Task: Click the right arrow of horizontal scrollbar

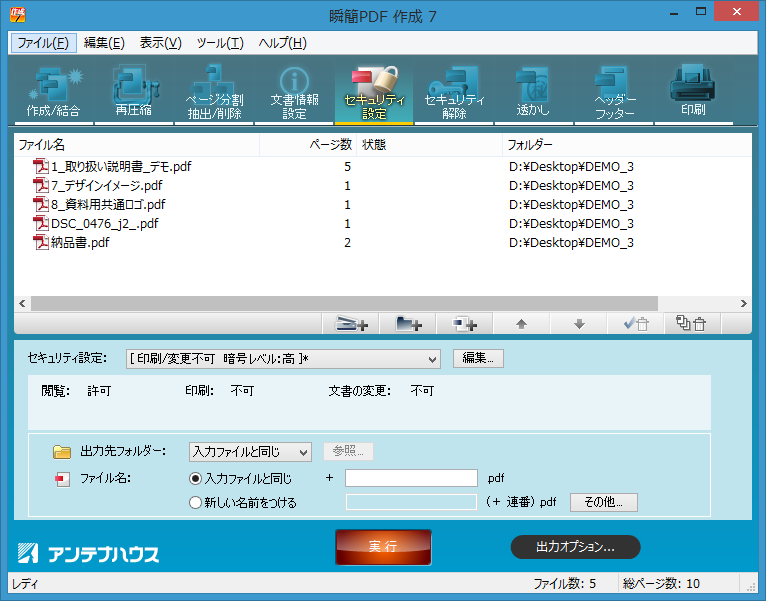Action: coord(744,303)
